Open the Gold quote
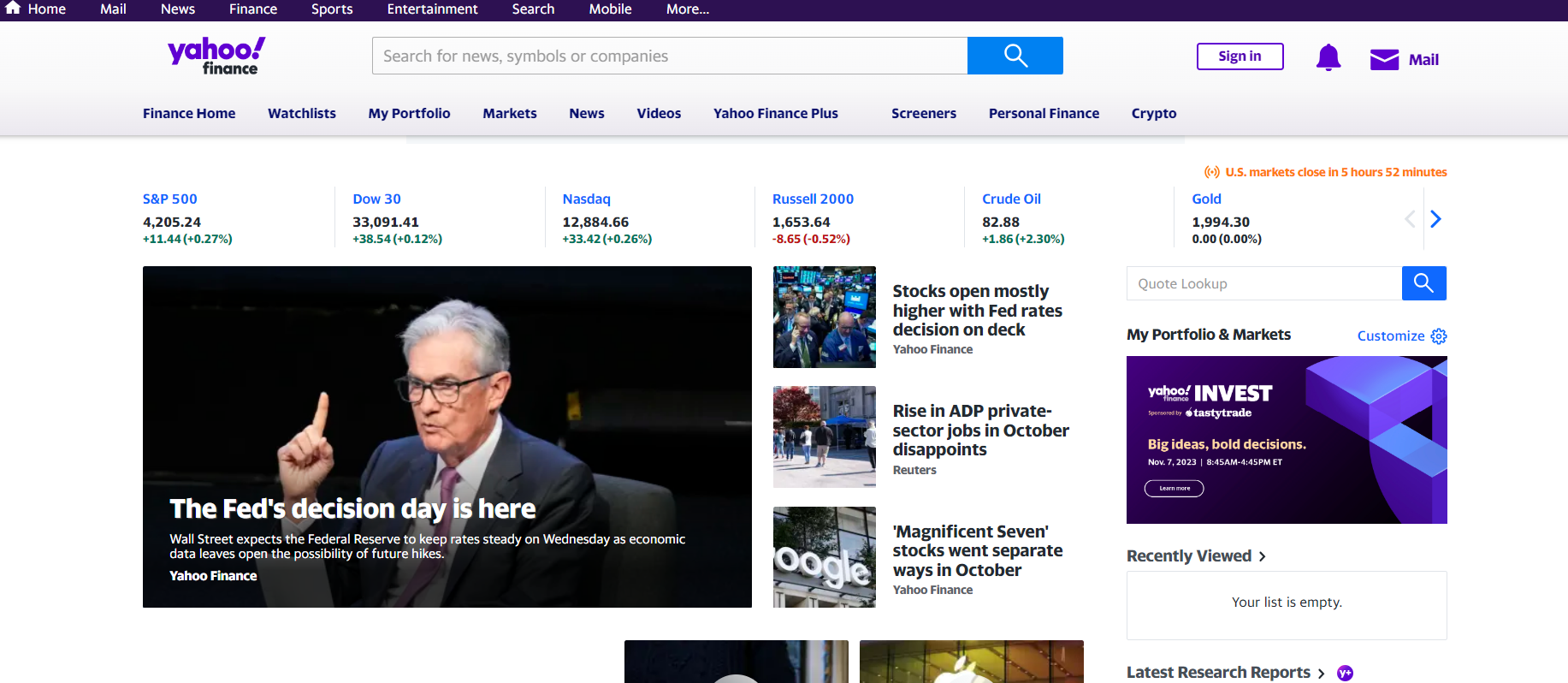The width and height of the screenshot is (1568, 683). pos(1206,199)
